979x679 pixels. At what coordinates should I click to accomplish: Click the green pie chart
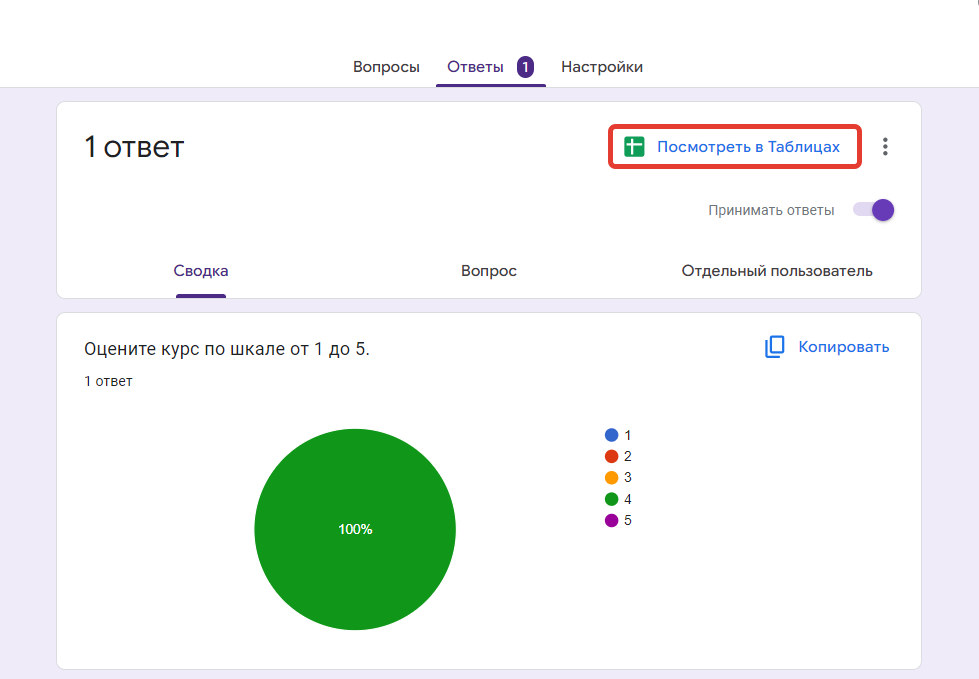point(355,529)
